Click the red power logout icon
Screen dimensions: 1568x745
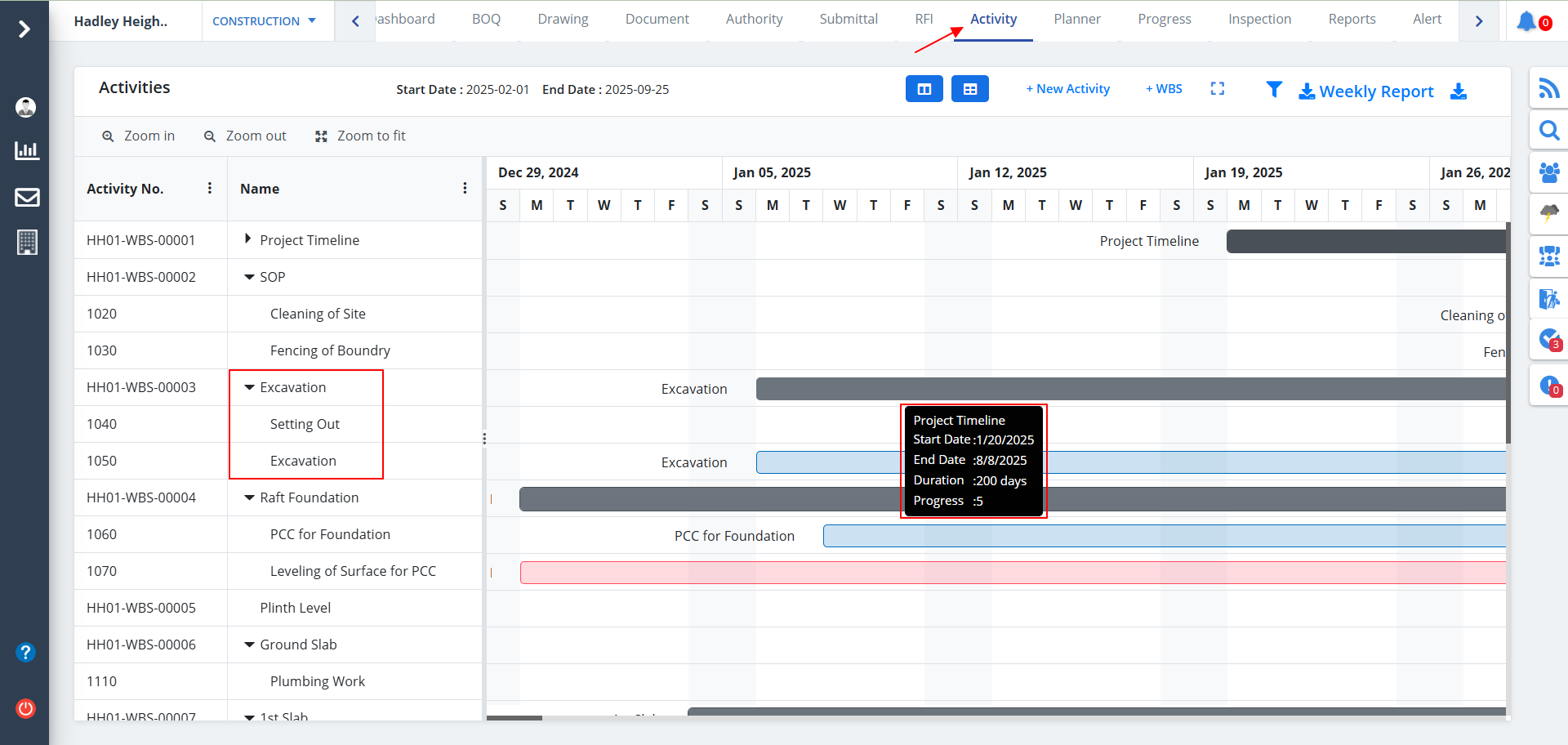(x=25, y=708)
